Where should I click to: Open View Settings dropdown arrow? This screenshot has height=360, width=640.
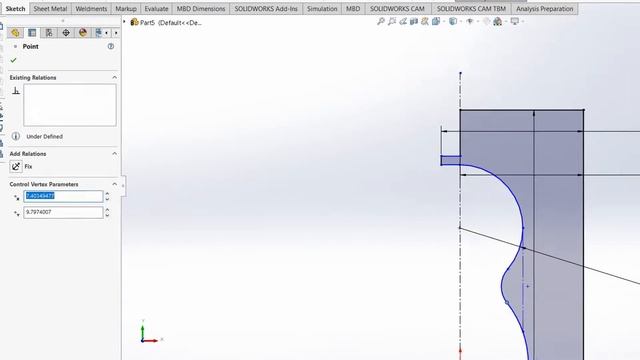click(523, 22)
